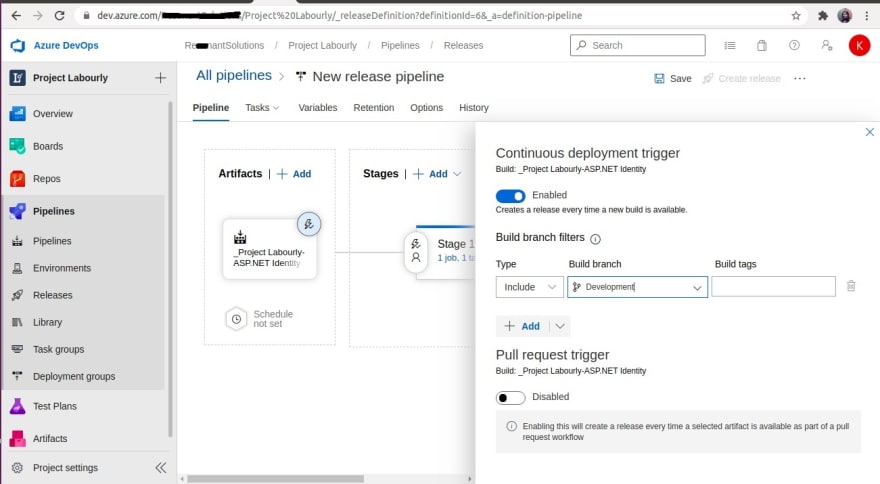Disable the continuous deployment trigger toggle
Image resolution: width=880 pixels, height=484 pixels.
(x=510, y=195)
